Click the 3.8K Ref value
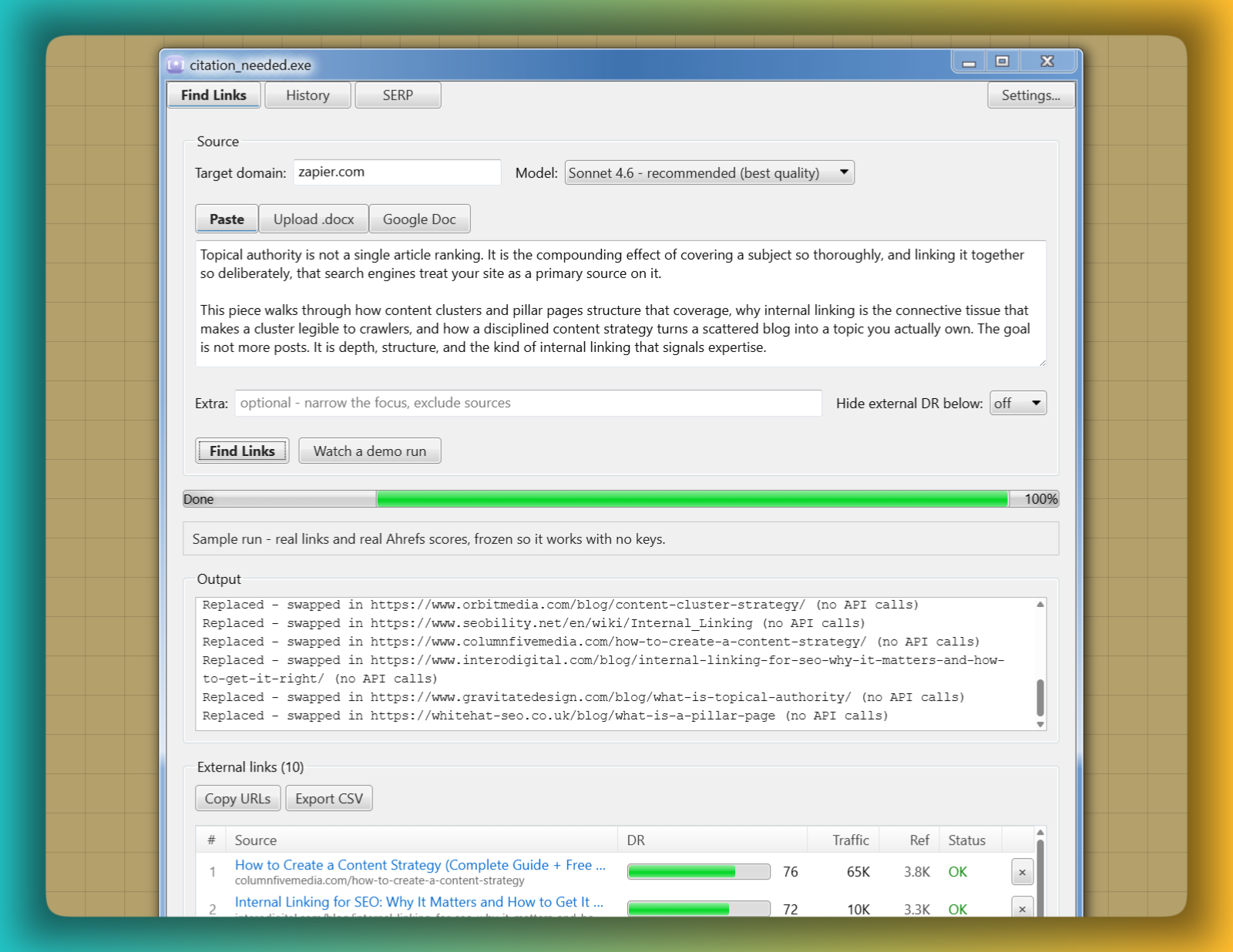This screenshot has height=952, width=1233. click(917, 872)
